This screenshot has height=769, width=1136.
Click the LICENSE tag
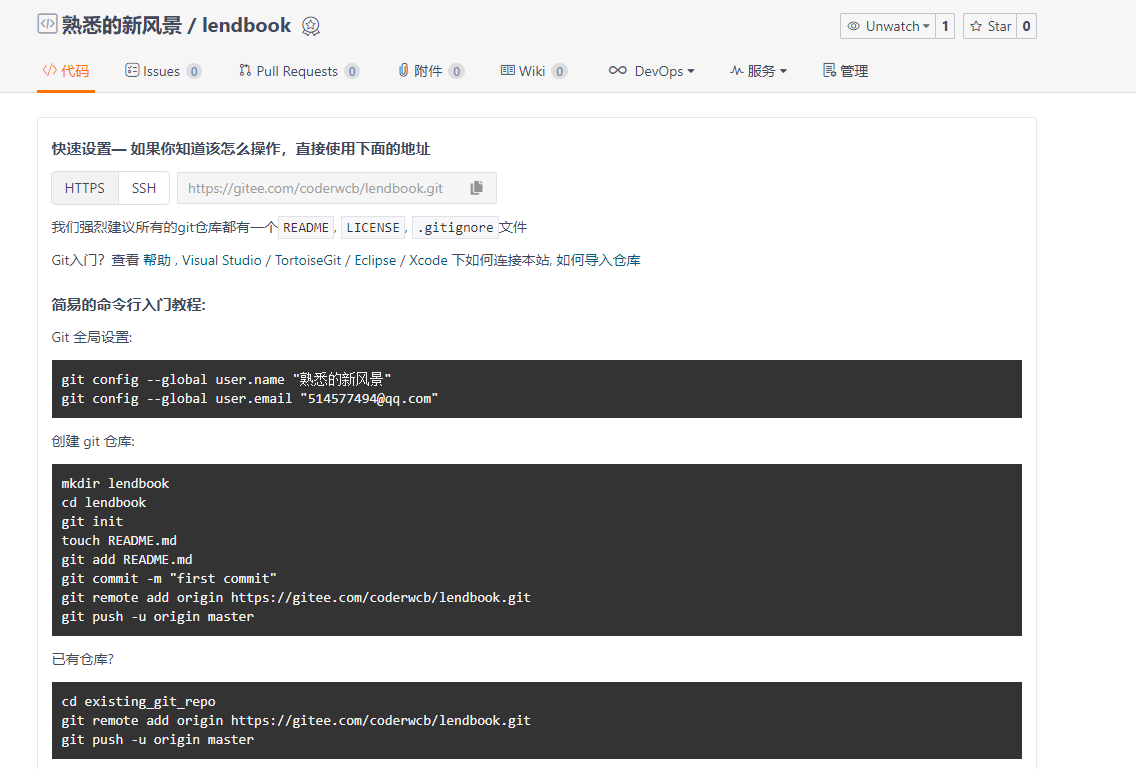[x=372, y=228]
